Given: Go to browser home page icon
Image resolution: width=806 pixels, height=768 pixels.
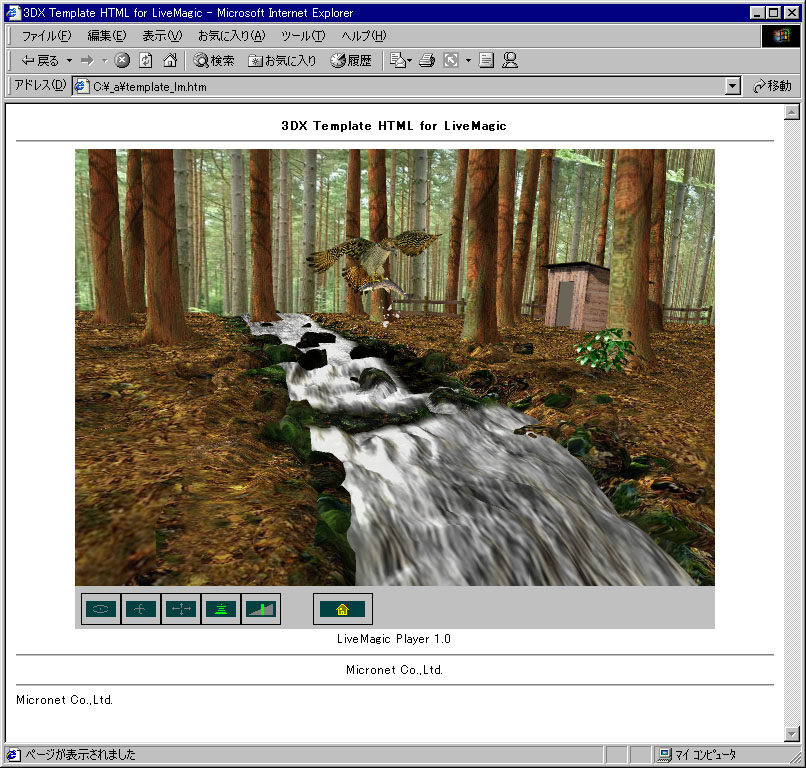Looking at the screenshot, I should (170, 61).
